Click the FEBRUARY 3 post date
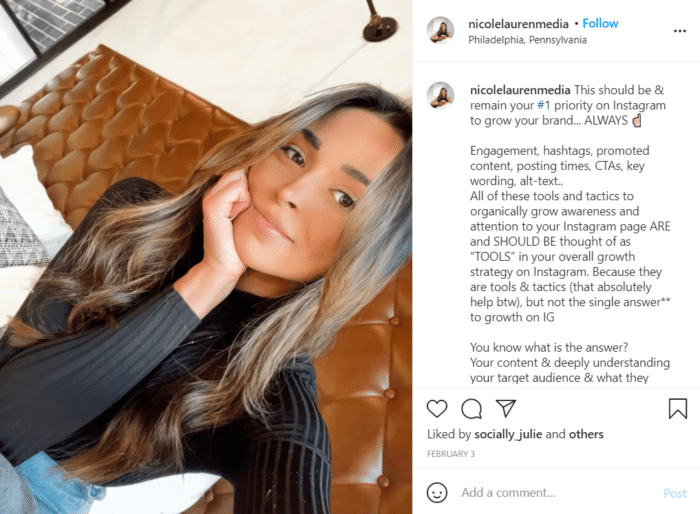This screenshot has height=514, width=700. 451,454
